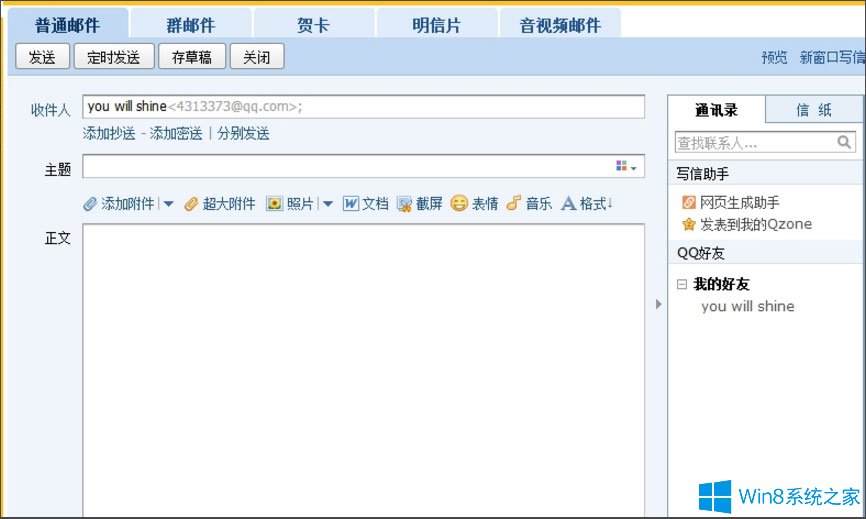The image size is (866, 519).
Task: Click the star icon for 发表到我的Qzone
Action: 689,224
